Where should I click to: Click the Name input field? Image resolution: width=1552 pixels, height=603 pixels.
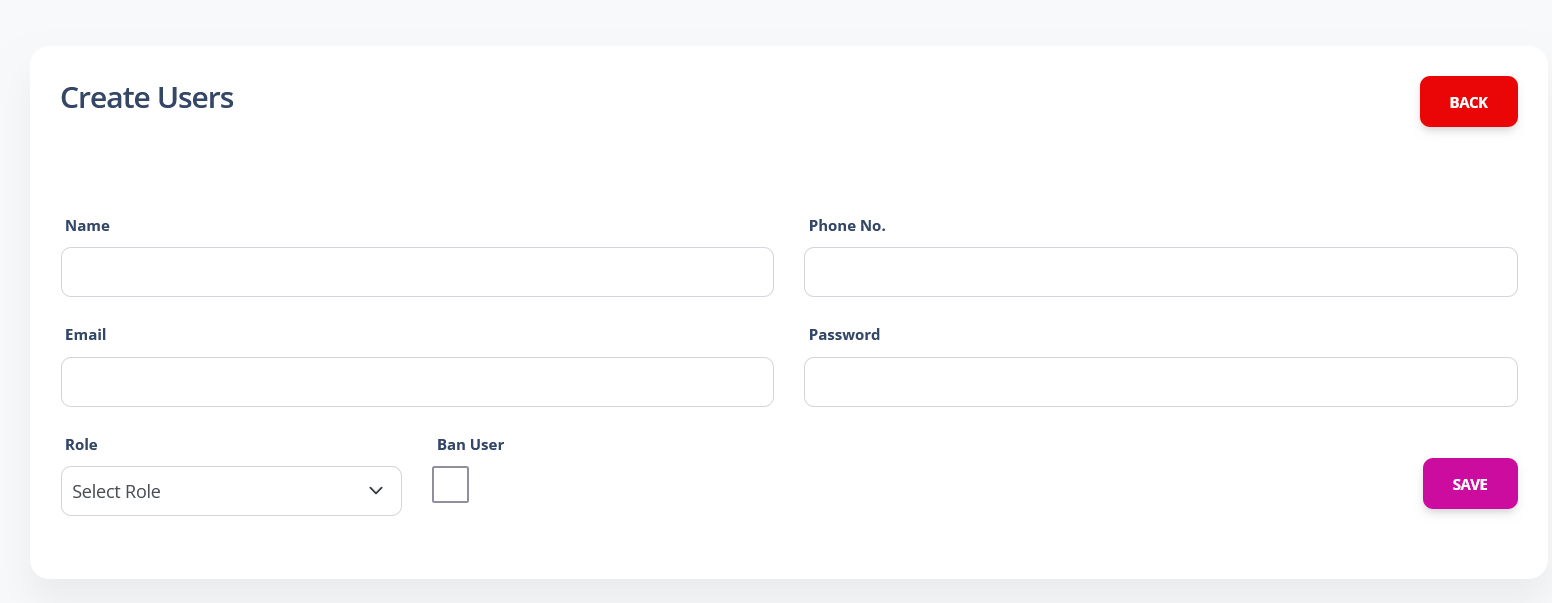coord(417,272)
